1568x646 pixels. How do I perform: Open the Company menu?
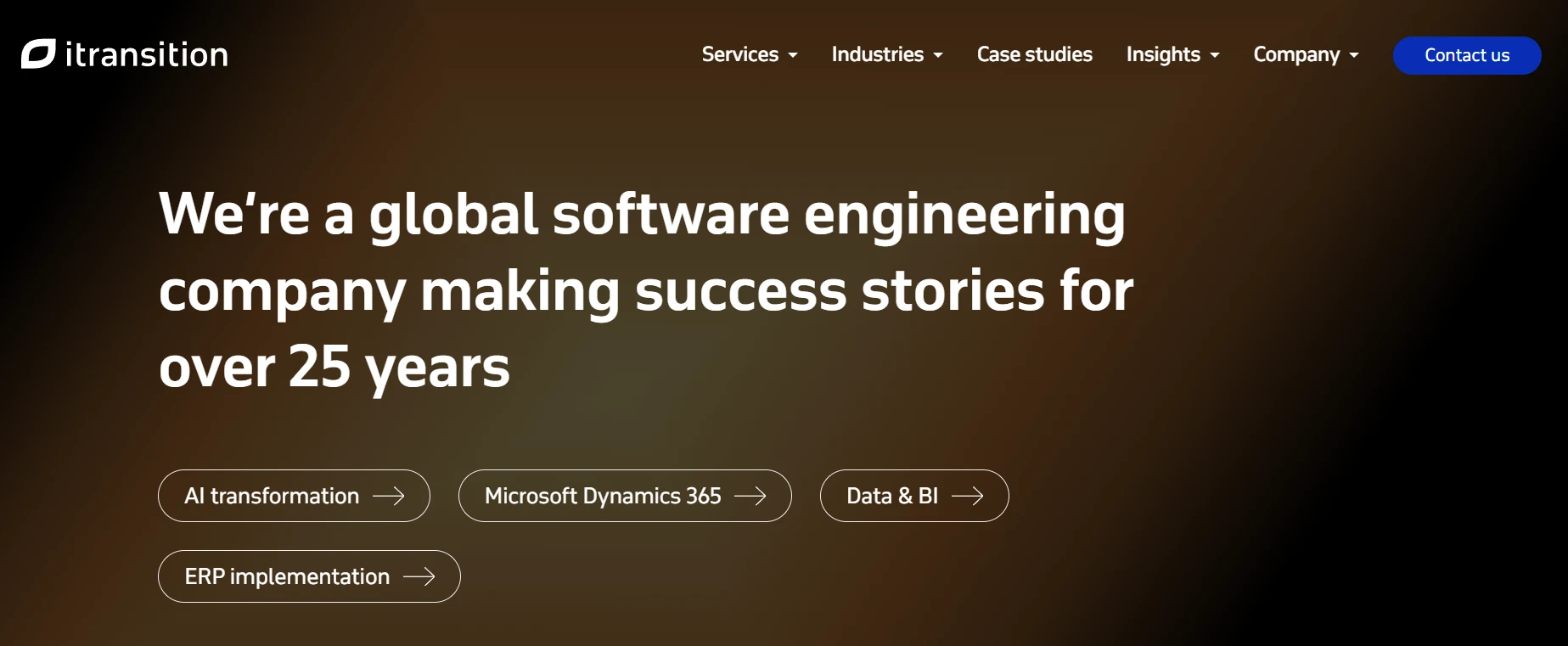(1296, 54)
